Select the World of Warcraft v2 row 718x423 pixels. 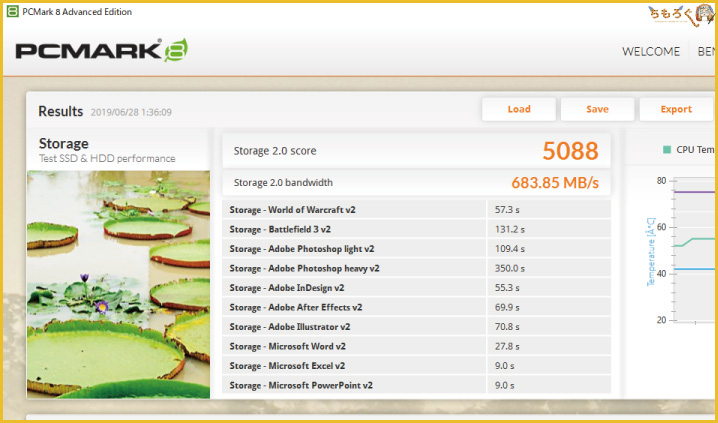tap(416, 210)
